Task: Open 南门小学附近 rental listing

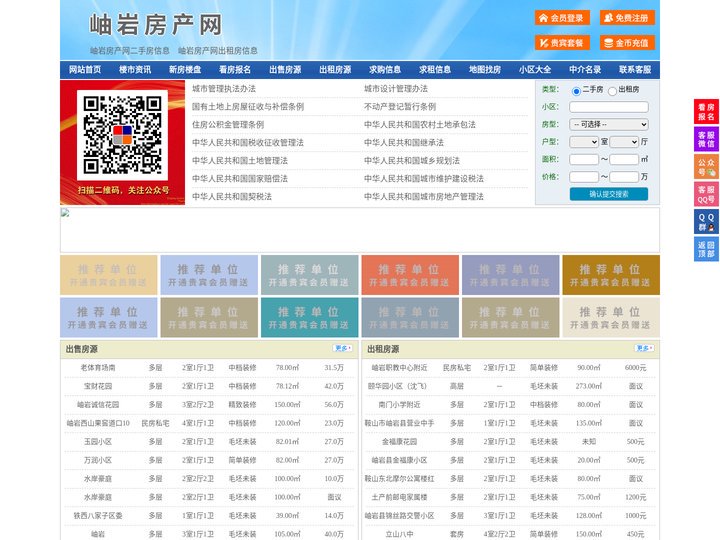Action: point(399,405)
